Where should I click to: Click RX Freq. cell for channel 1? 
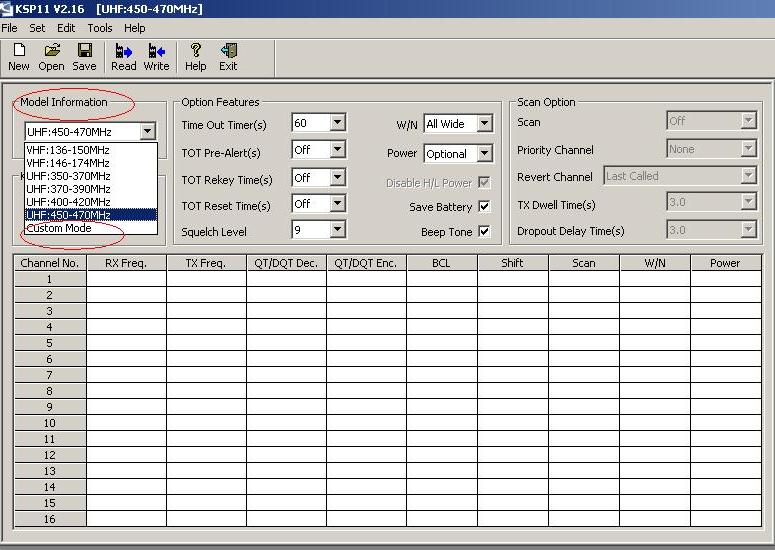point(126,279)
